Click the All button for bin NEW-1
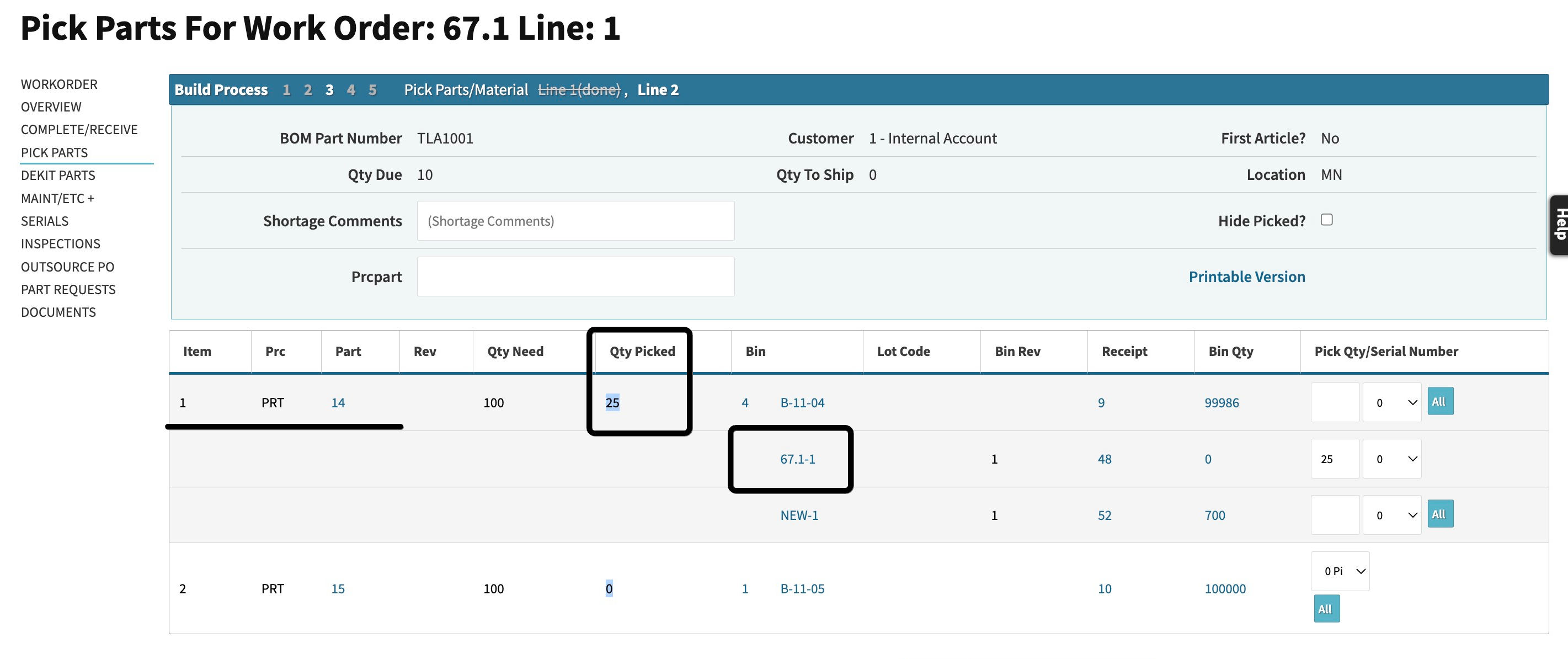Screen dimensions: 1568x659 click(1439, 514)
